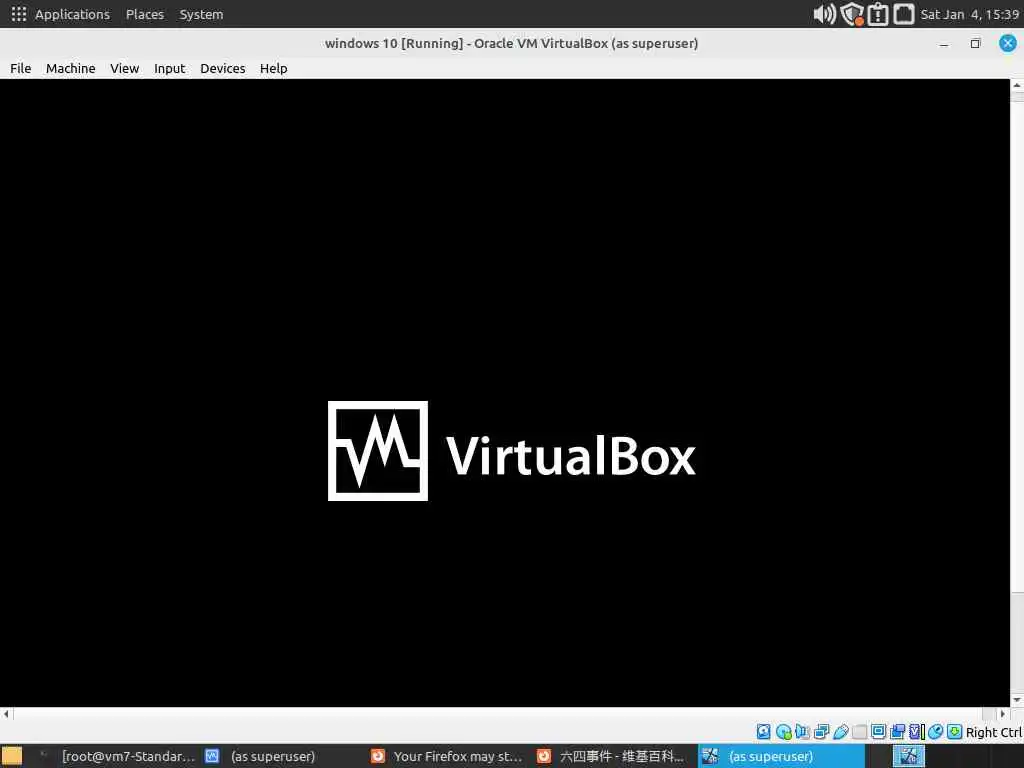Click the vertical scrollbar down arrow
Image resolution: width=1024 pixels, height=768 pixels.
(x=1017, y=700)
